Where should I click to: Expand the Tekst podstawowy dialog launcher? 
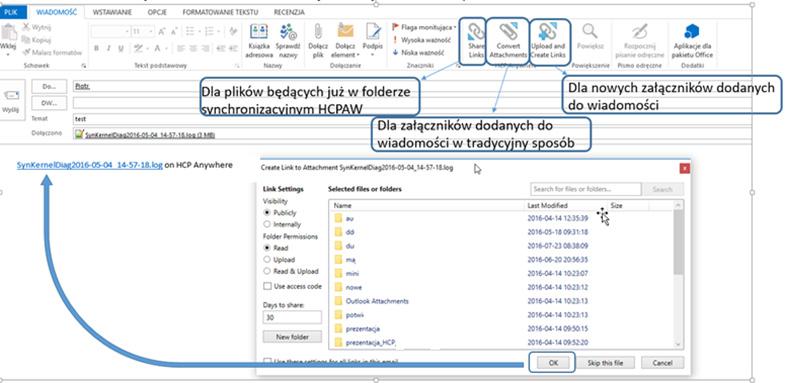[x=237, y=66]
